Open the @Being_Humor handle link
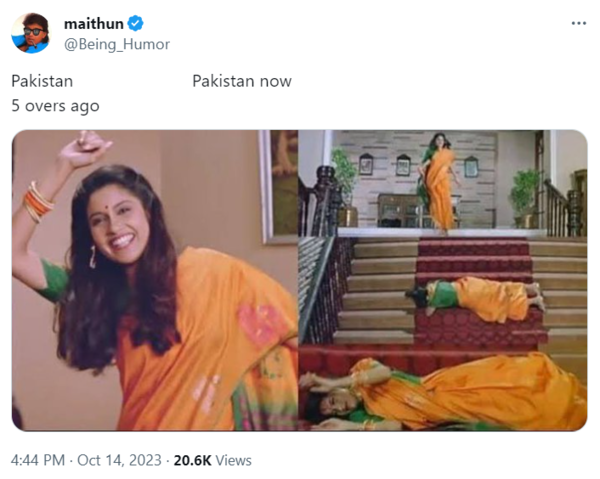 pos(116,44)
